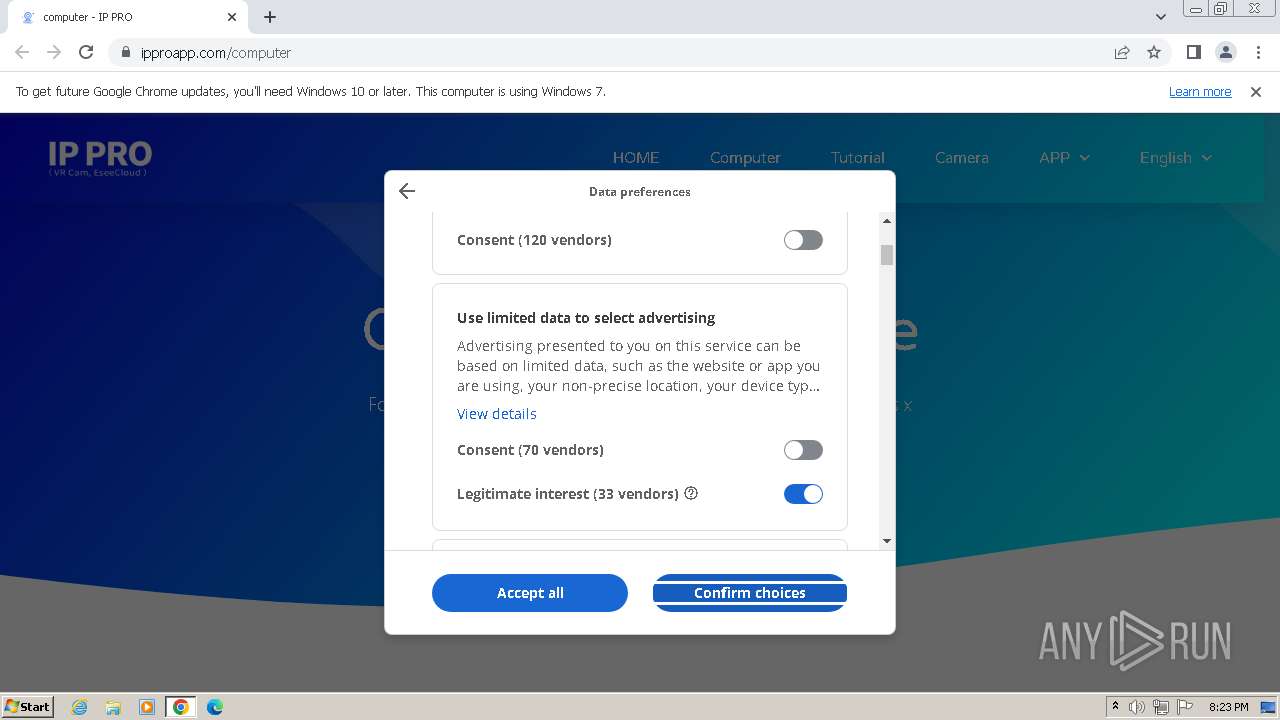
Task: Click dialog scrollbar down arrow
Action: 887,541
